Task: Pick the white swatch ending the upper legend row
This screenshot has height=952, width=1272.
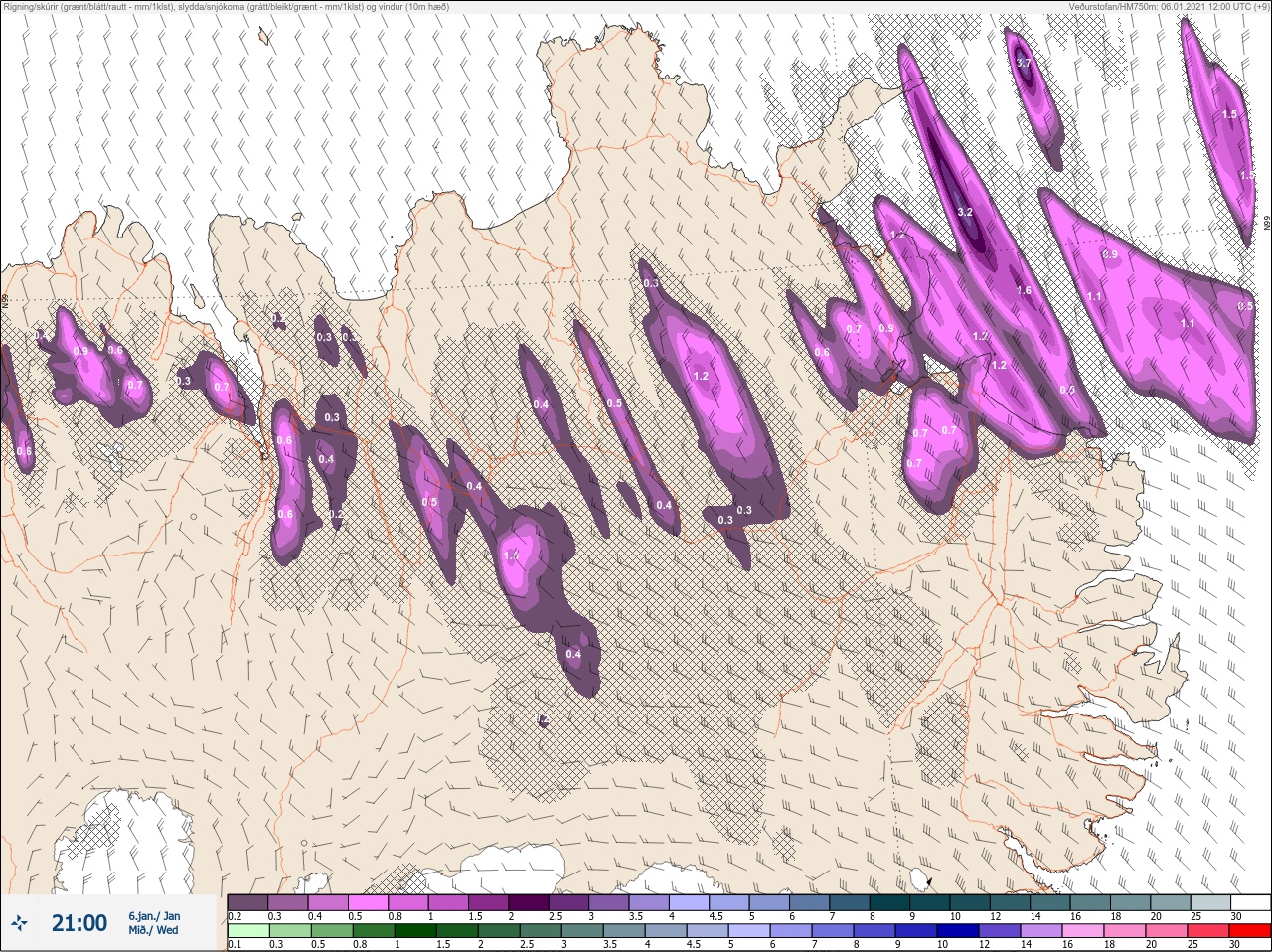Action: tap(1250, 902)
